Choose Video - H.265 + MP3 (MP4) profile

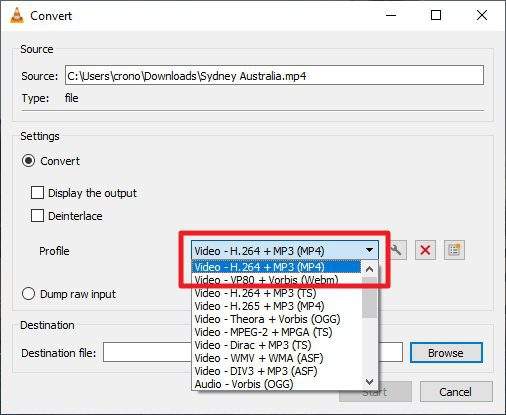260,306
